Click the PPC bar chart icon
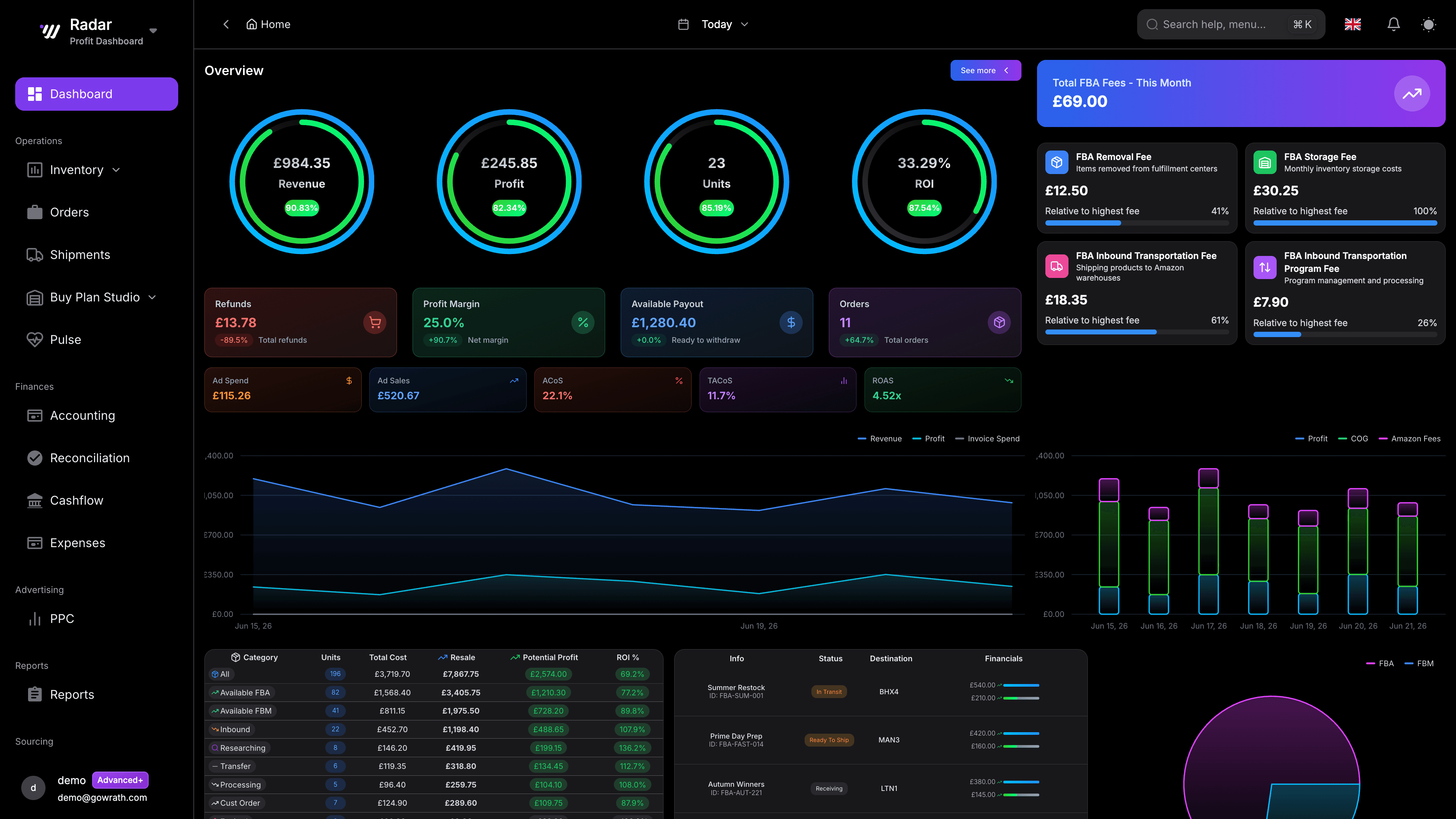Image resolution: width=1456 pixels, height=819 pixels. [35, 618]
